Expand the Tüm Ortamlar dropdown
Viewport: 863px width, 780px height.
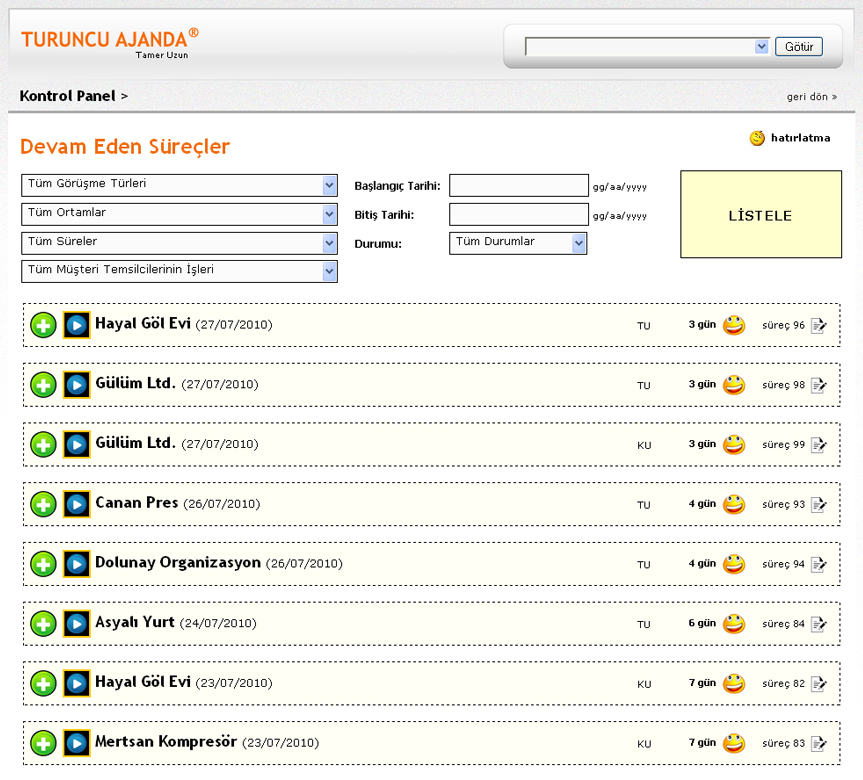(x=179, y=214)
